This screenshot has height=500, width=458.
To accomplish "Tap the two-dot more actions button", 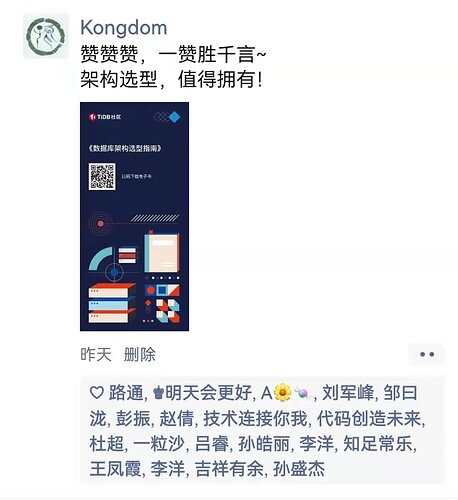I will (427, 354).
